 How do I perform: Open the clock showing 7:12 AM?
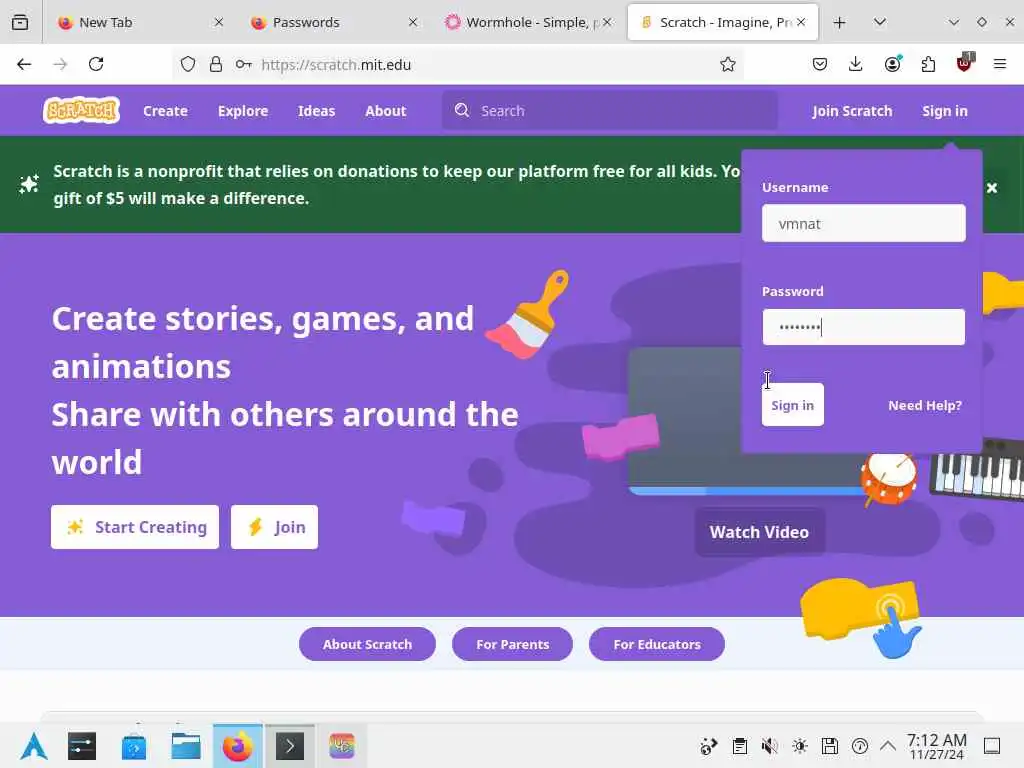click(937, 746)
